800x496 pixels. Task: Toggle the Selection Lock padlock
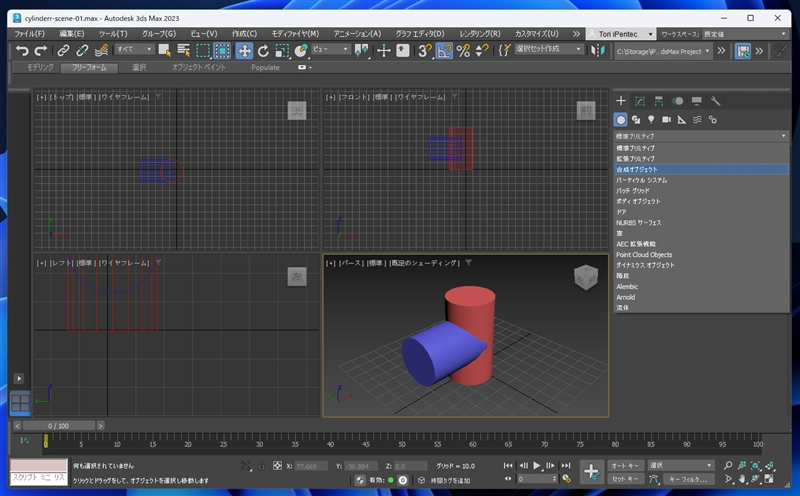coord(261,466)
